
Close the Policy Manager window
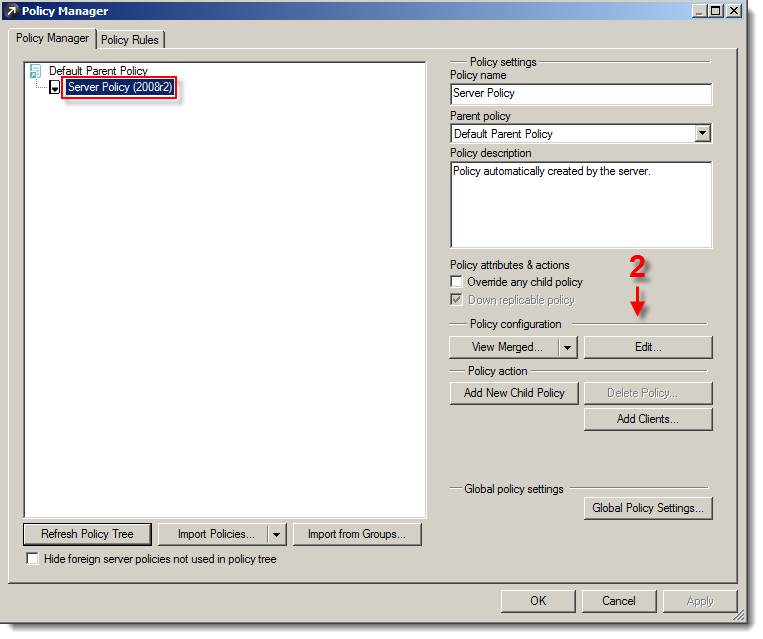point(733,11)
